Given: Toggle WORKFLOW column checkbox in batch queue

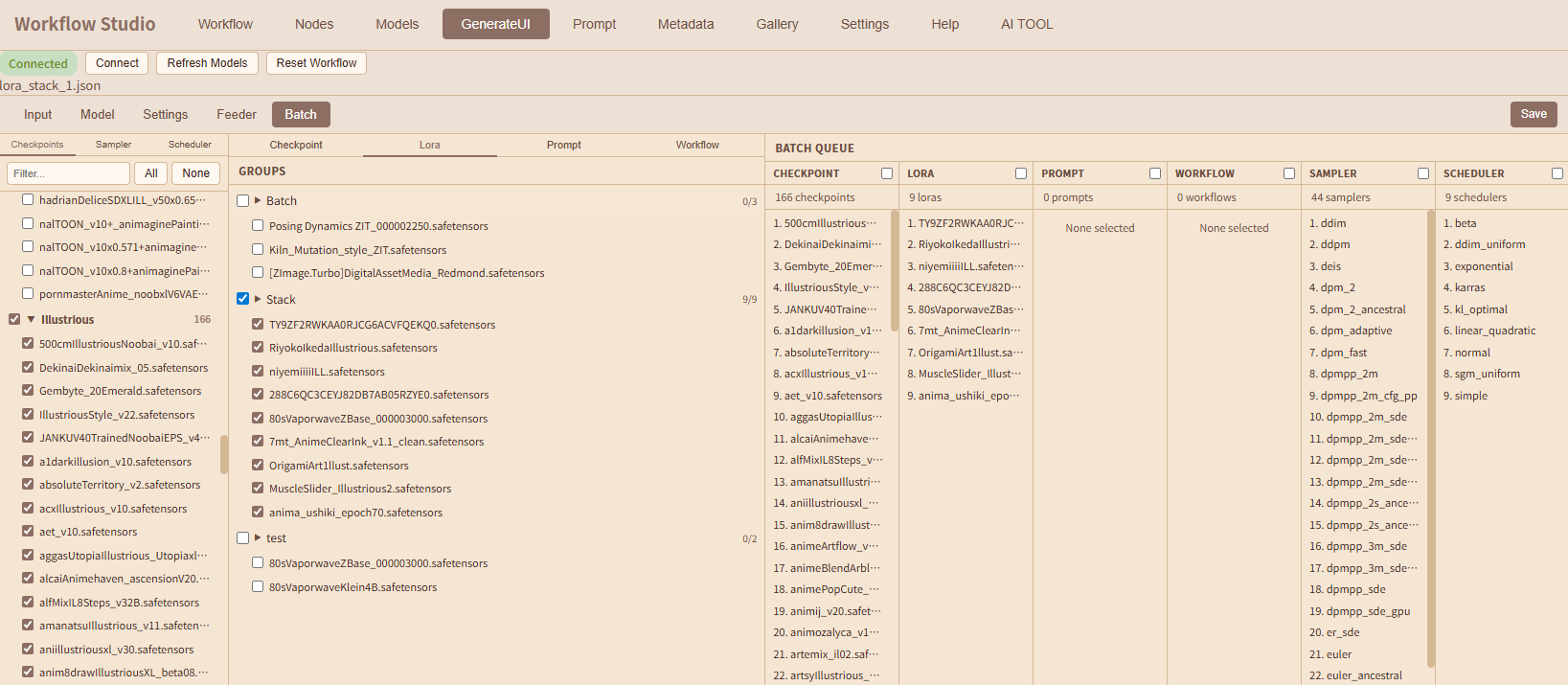Looking at the screenshot, I should pyautogui.click(x=1289, y=173).
